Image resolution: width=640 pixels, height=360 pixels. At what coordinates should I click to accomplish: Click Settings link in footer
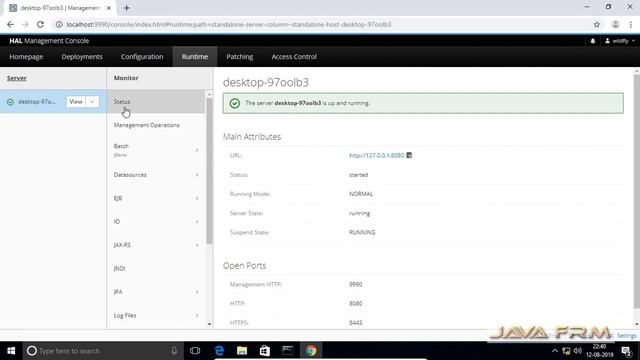point(626,336)
